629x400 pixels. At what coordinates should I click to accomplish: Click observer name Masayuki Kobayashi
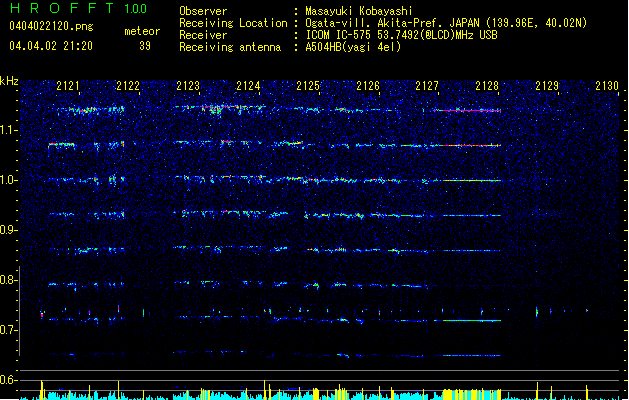[x=359, y=11]
